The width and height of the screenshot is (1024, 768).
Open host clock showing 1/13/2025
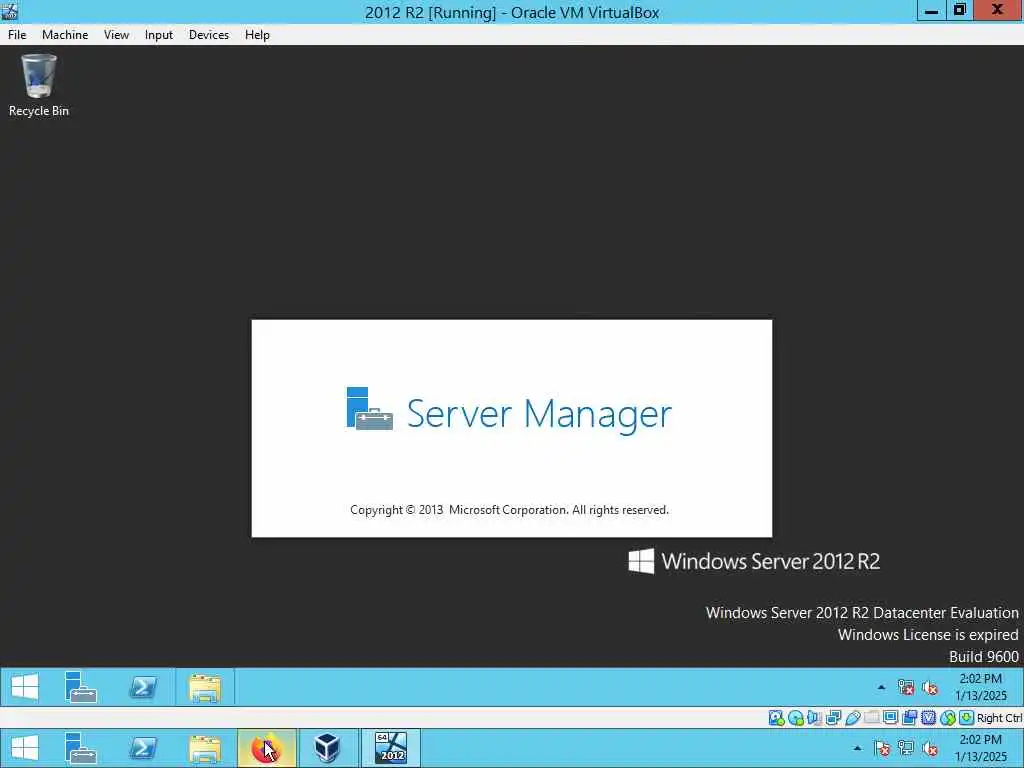(x=981, y=748)
